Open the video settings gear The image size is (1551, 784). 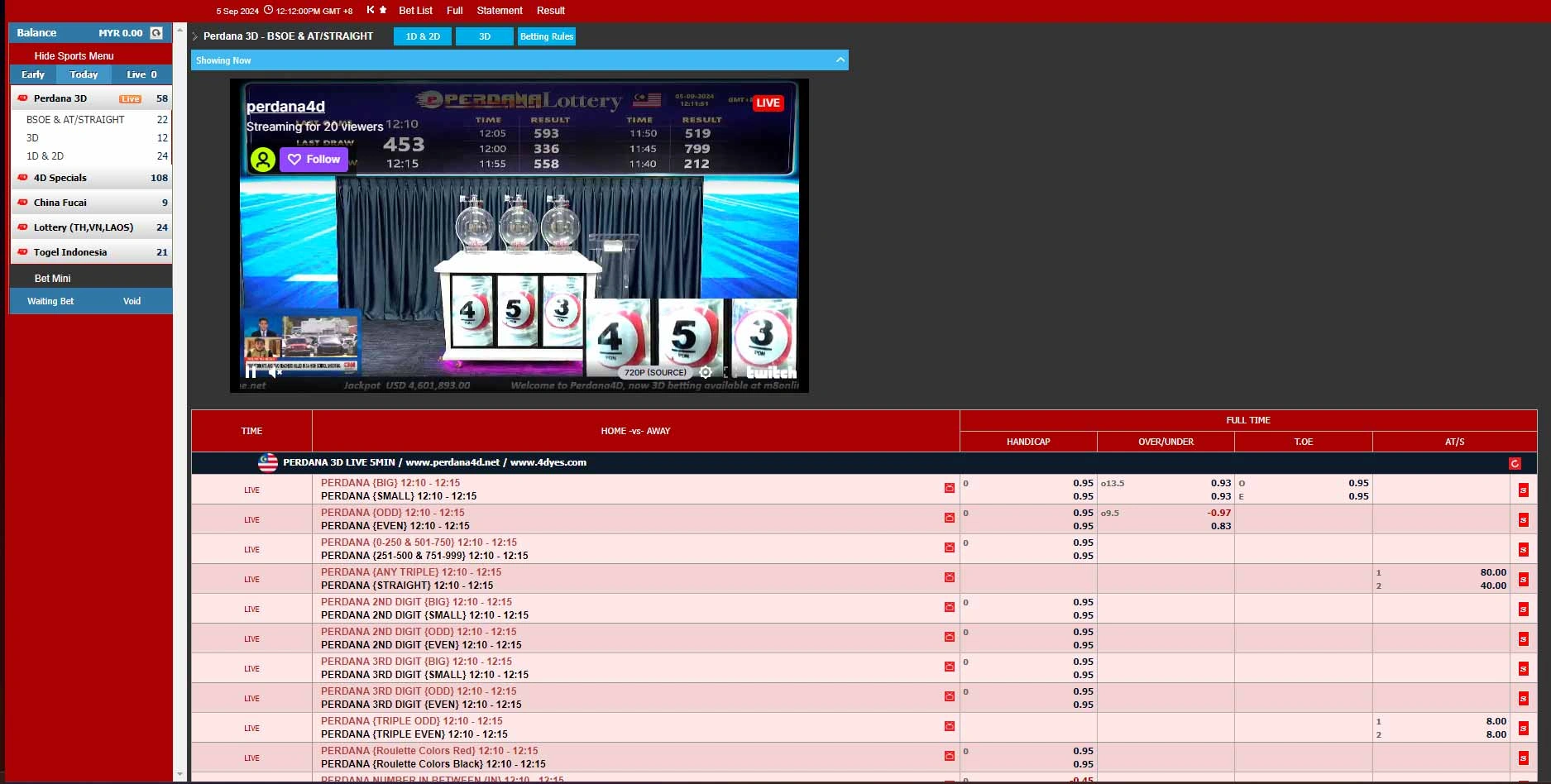pos(706,372)
